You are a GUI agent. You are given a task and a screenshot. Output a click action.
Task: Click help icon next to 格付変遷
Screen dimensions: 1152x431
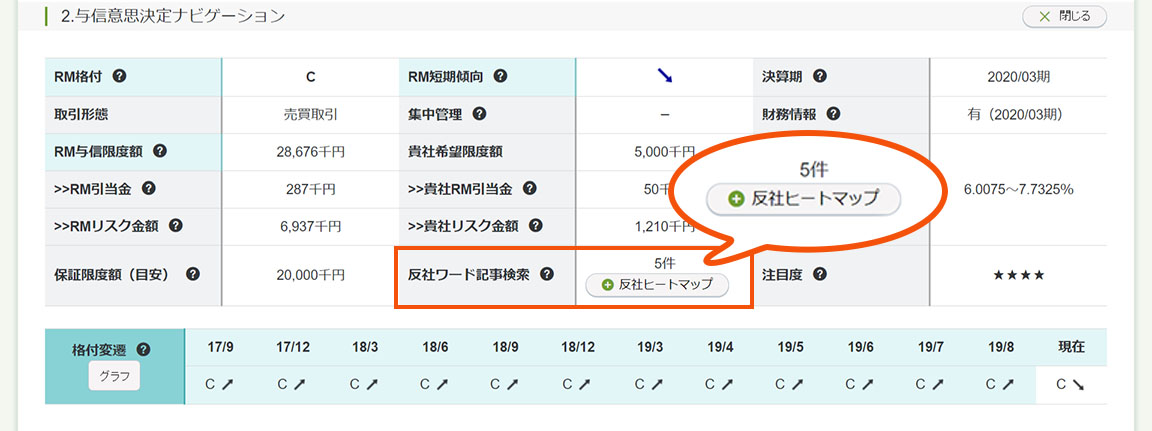pos(143,350)
